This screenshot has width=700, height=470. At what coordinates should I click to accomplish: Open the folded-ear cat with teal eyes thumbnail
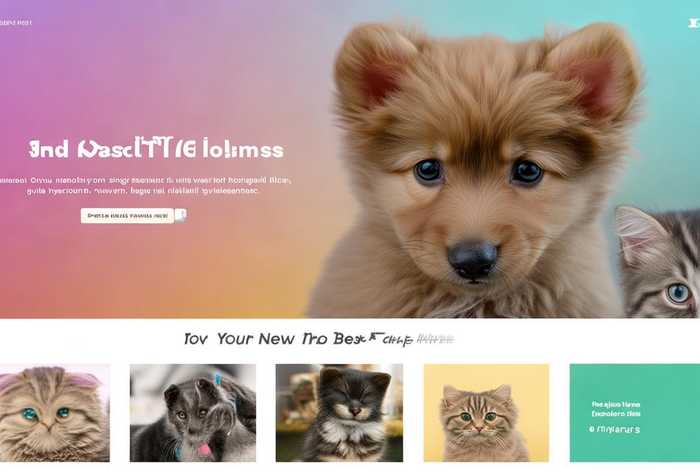click(x=54, y=413)
